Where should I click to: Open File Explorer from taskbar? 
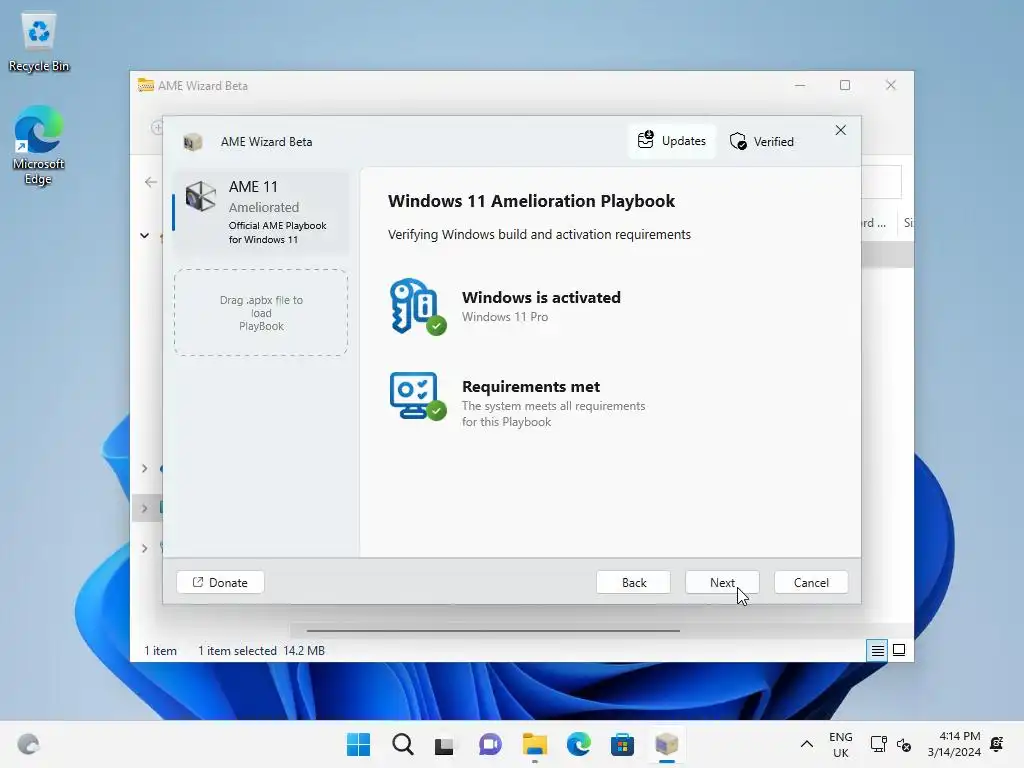coord(535,744)
